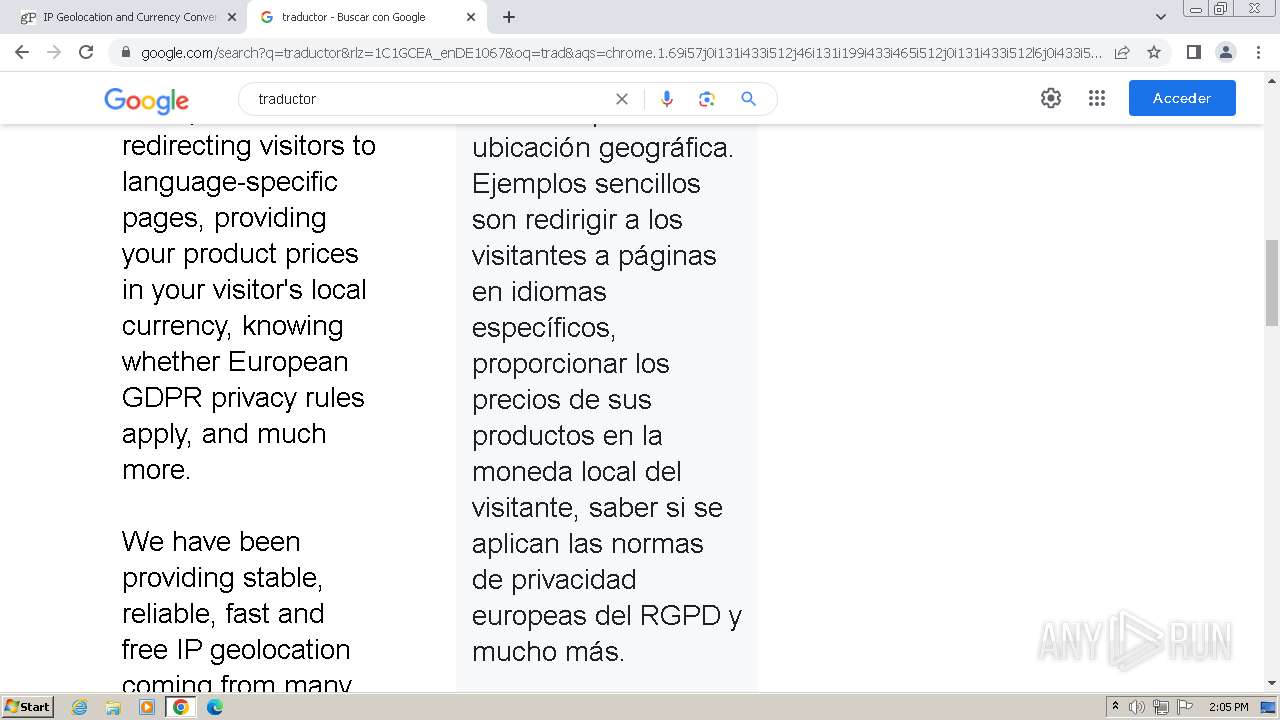View site information lock icon

tap(126, 53)
